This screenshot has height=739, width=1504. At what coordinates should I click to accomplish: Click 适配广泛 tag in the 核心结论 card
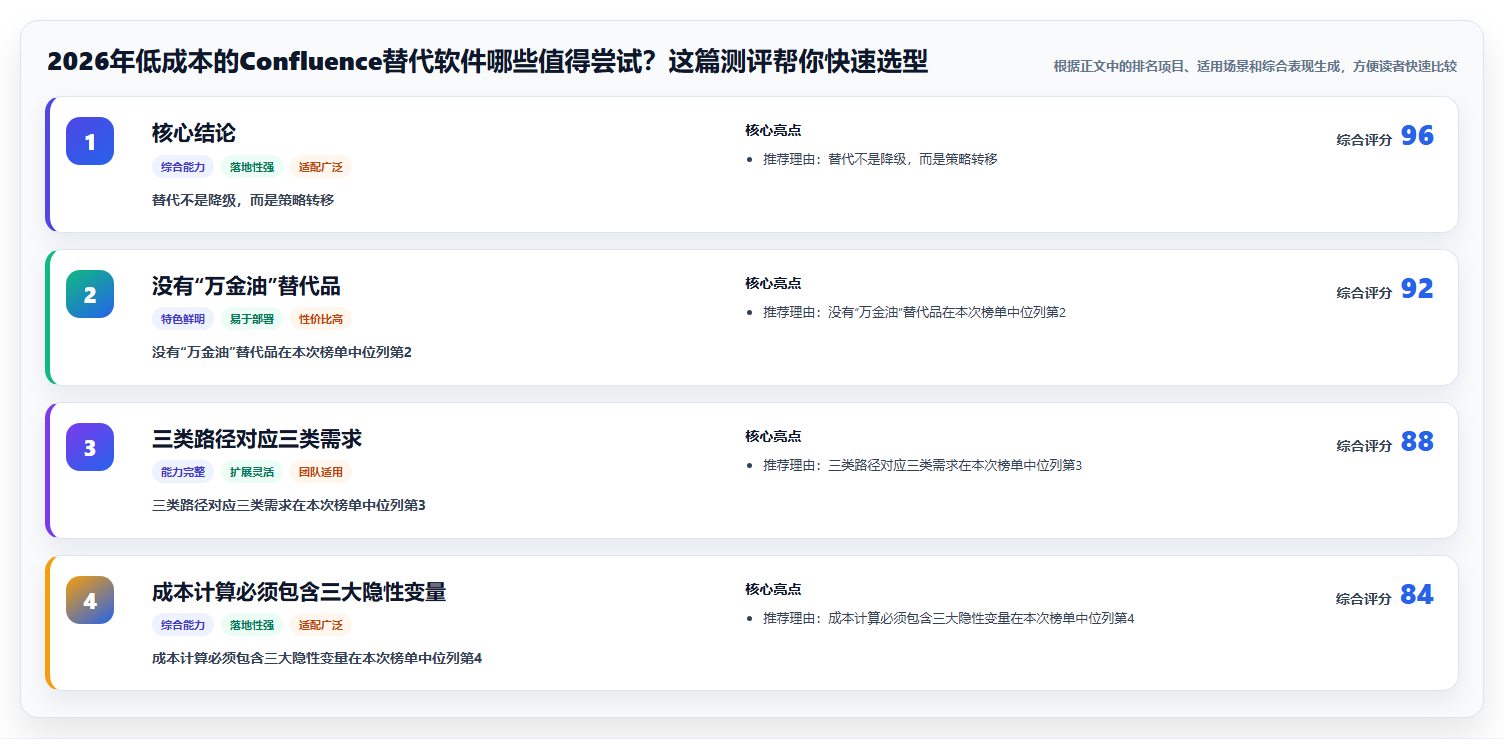click(321, 167)
